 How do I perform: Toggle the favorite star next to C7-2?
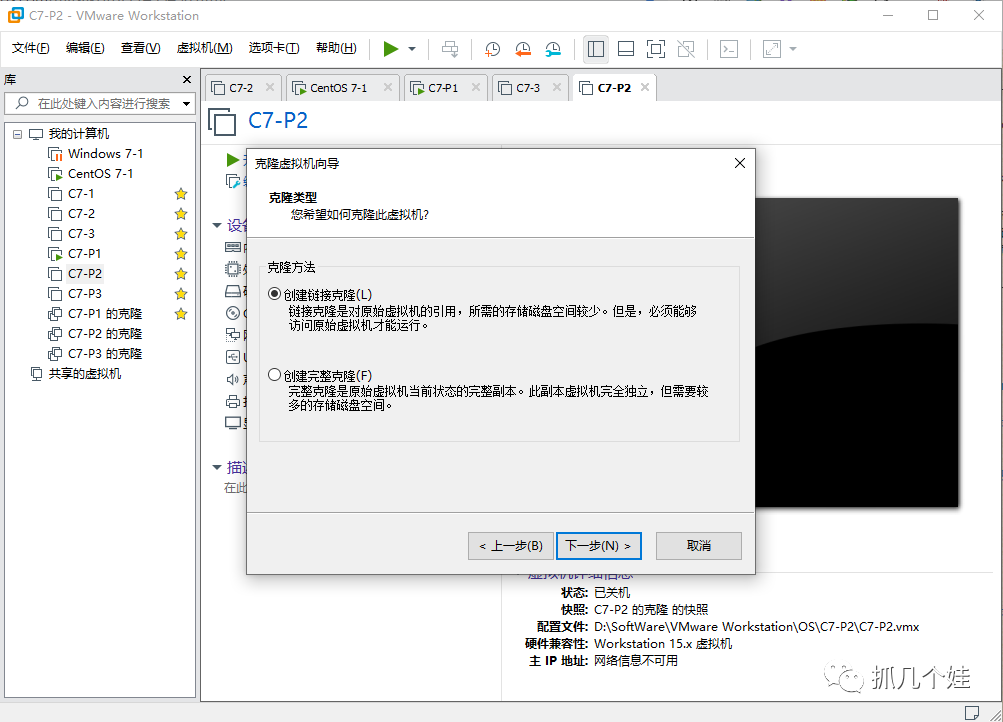[181, 214]
